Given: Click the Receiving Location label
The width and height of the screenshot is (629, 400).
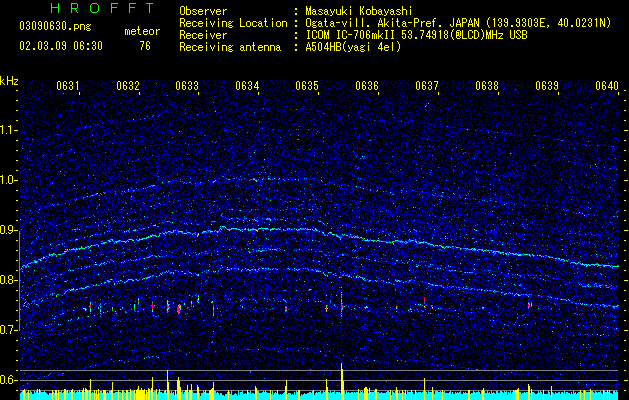Looking at the screenshot, I should tap(233, 23).
